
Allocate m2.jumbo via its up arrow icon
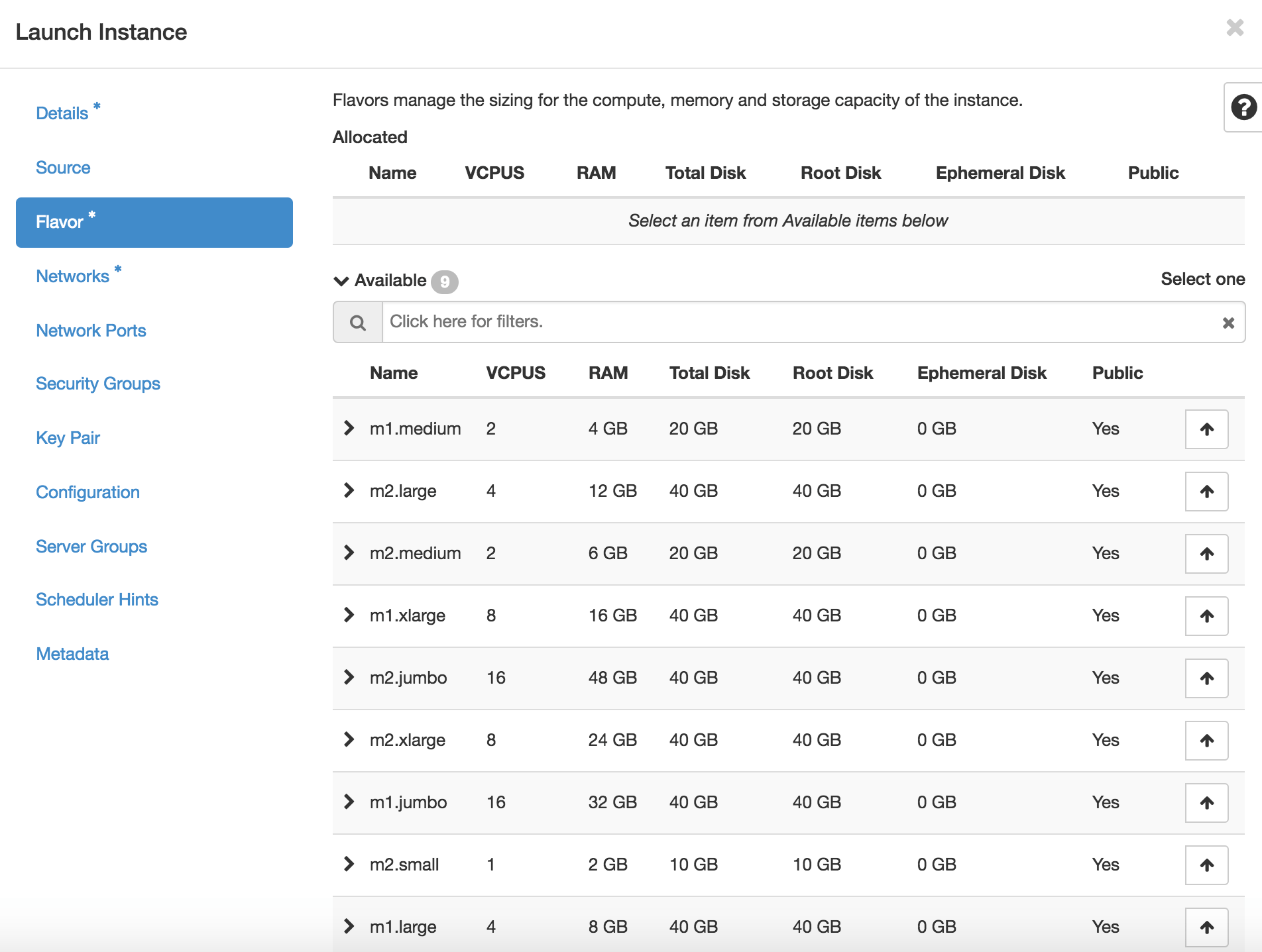pos(1206,678)
